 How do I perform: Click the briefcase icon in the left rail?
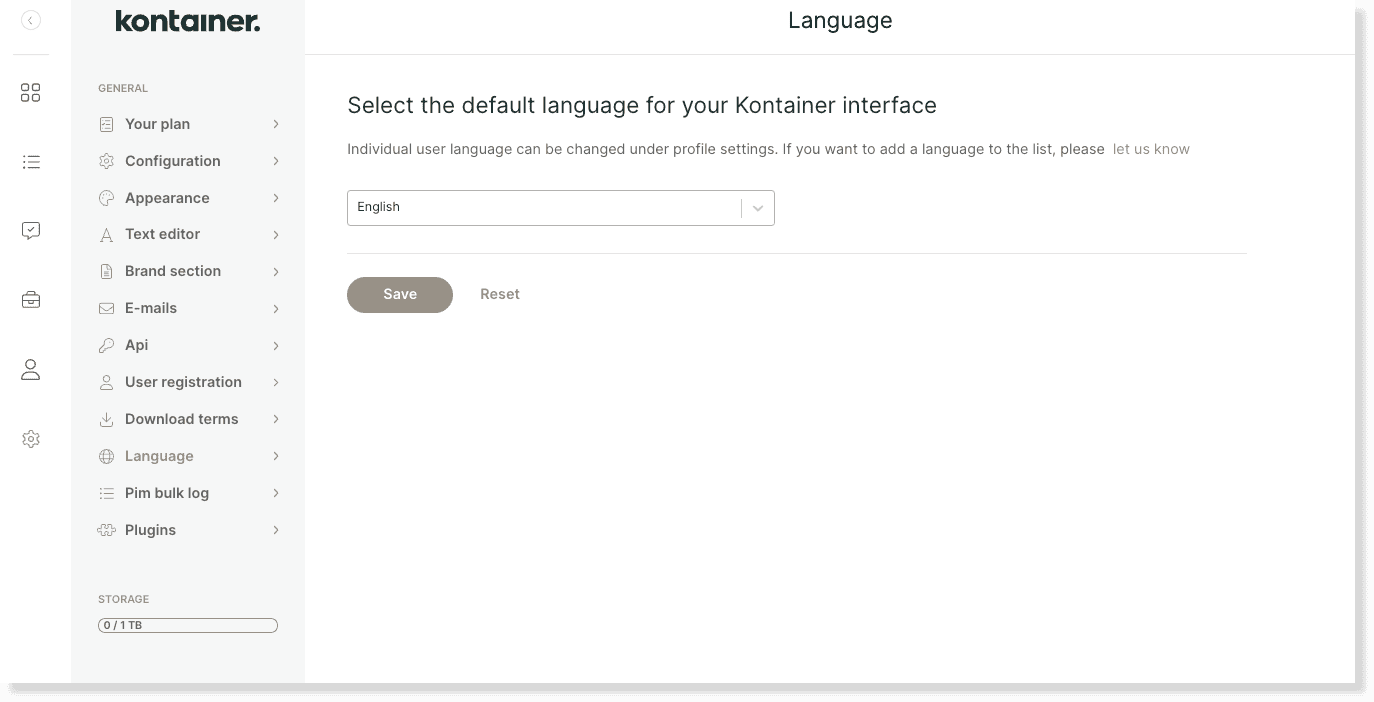click(30, 299)
